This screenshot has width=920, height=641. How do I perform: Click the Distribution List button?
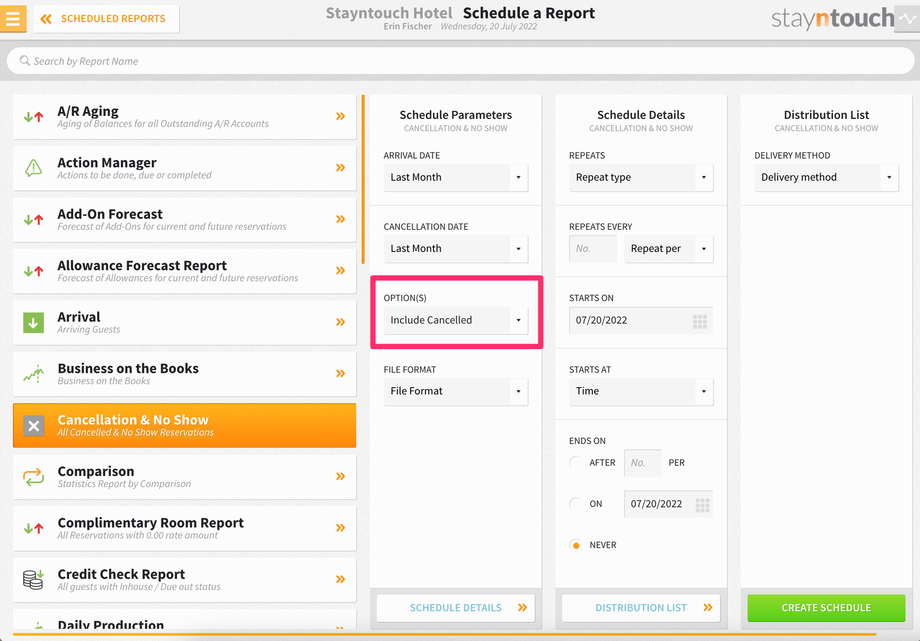tap(641, 608)
